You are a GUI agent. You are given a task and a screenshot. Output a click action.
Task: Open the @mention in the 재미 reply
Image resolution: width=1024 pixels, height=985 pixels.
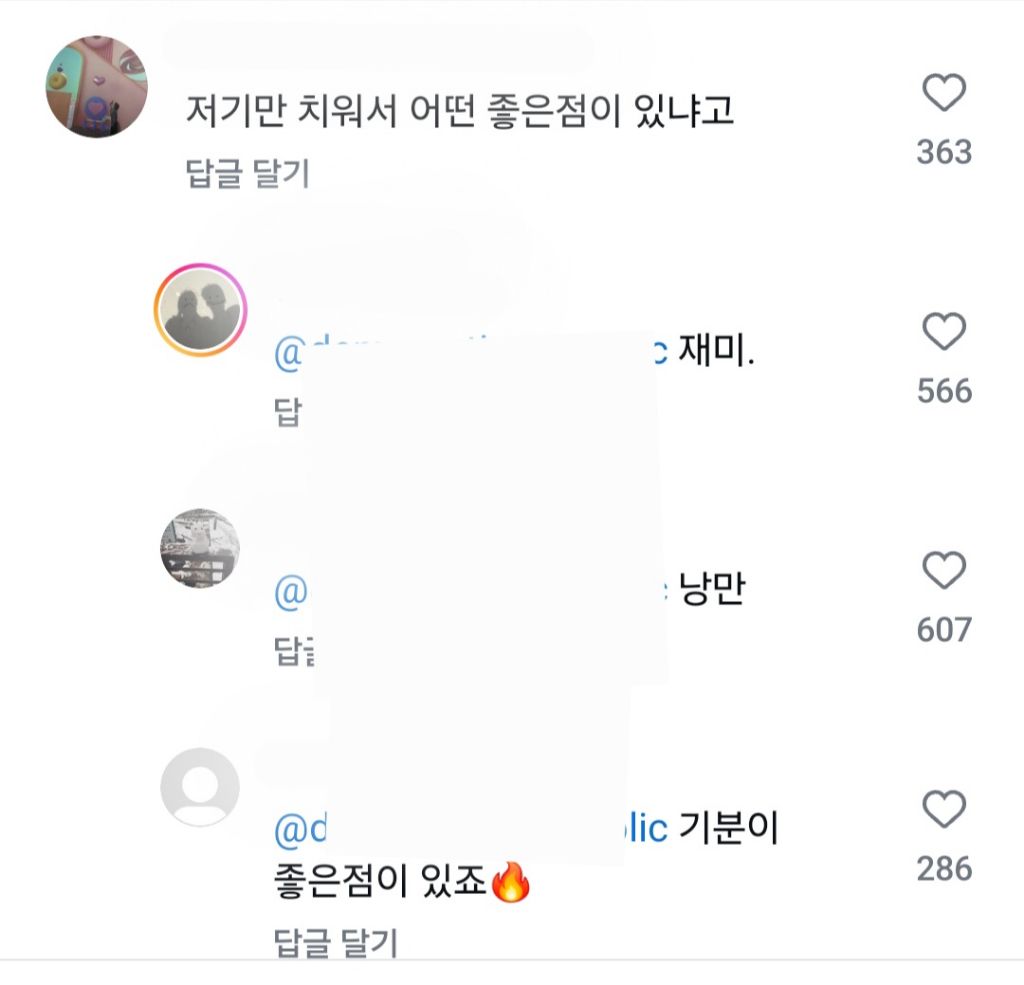[x=290, y=355]
